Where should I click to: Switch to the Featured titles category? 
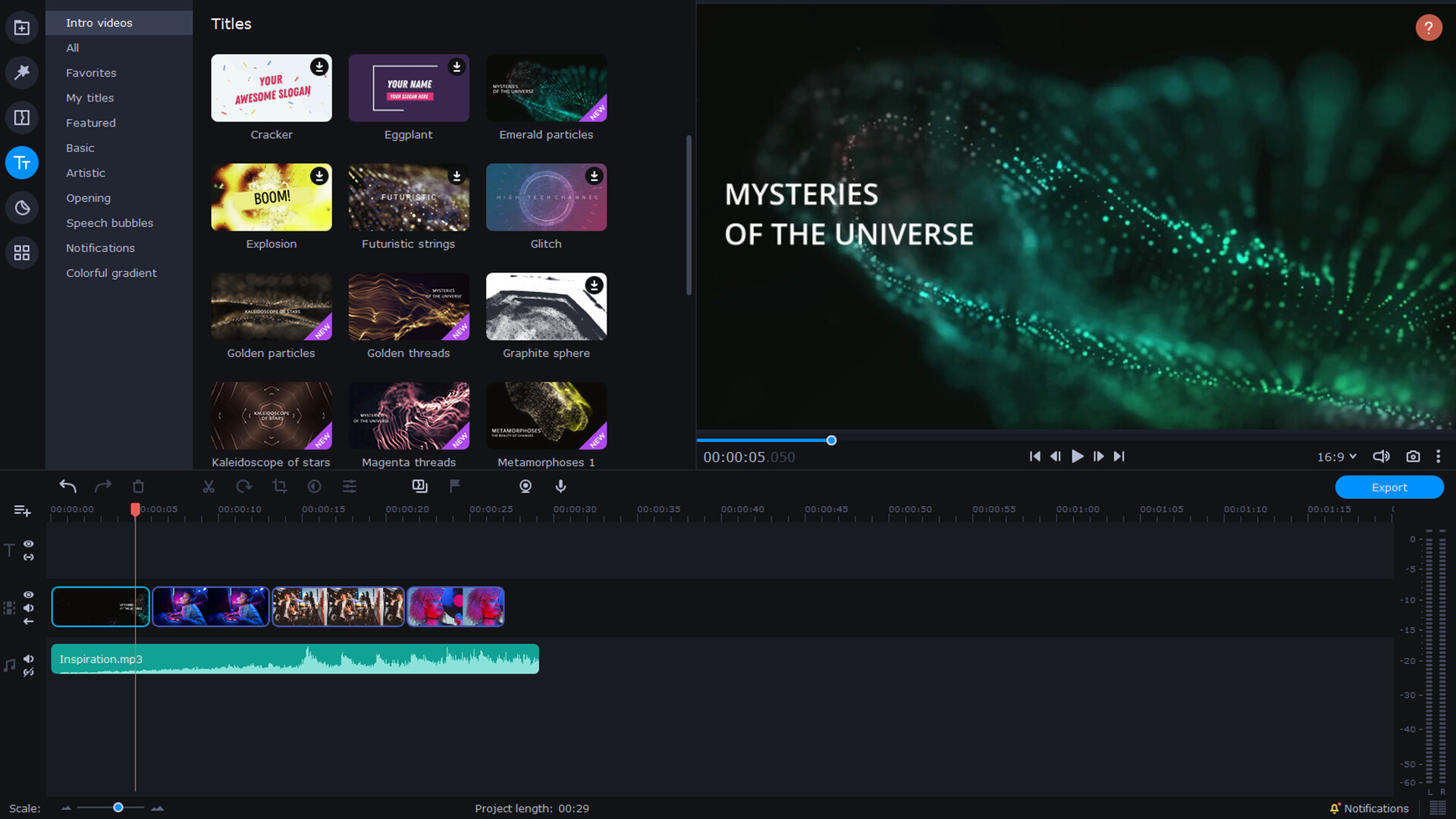pos(90,122)
